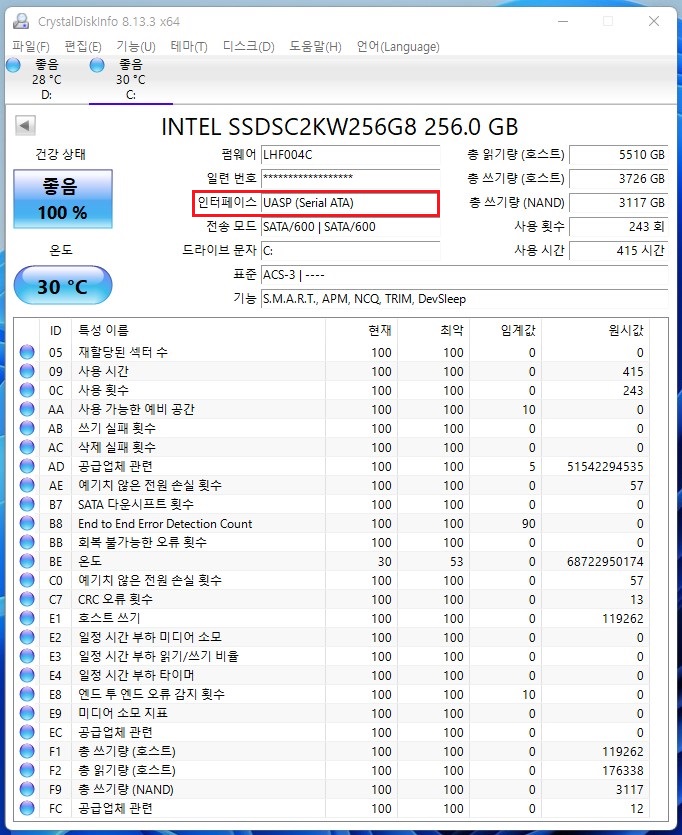
Task: Click the 좋음 100 % health status button
Action: tap(63, 199)
